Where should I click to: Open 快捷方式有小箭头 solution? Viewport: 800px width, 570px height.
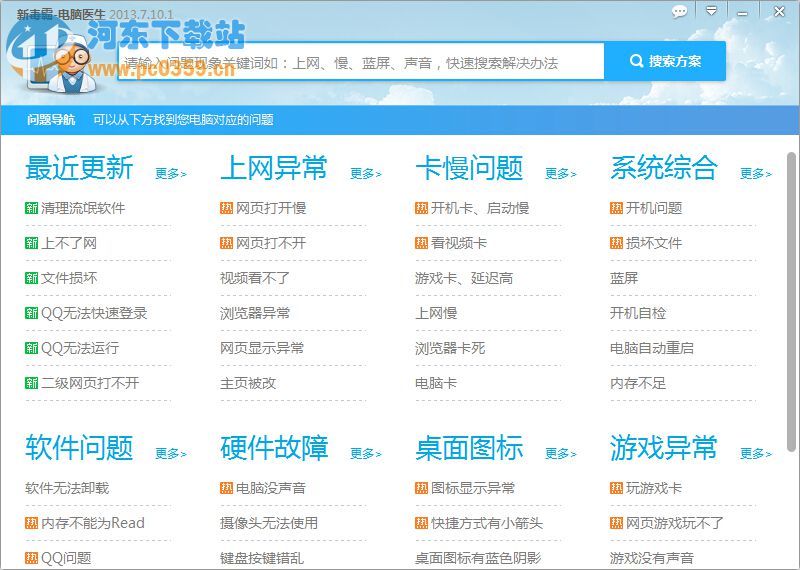coord(487,523)
